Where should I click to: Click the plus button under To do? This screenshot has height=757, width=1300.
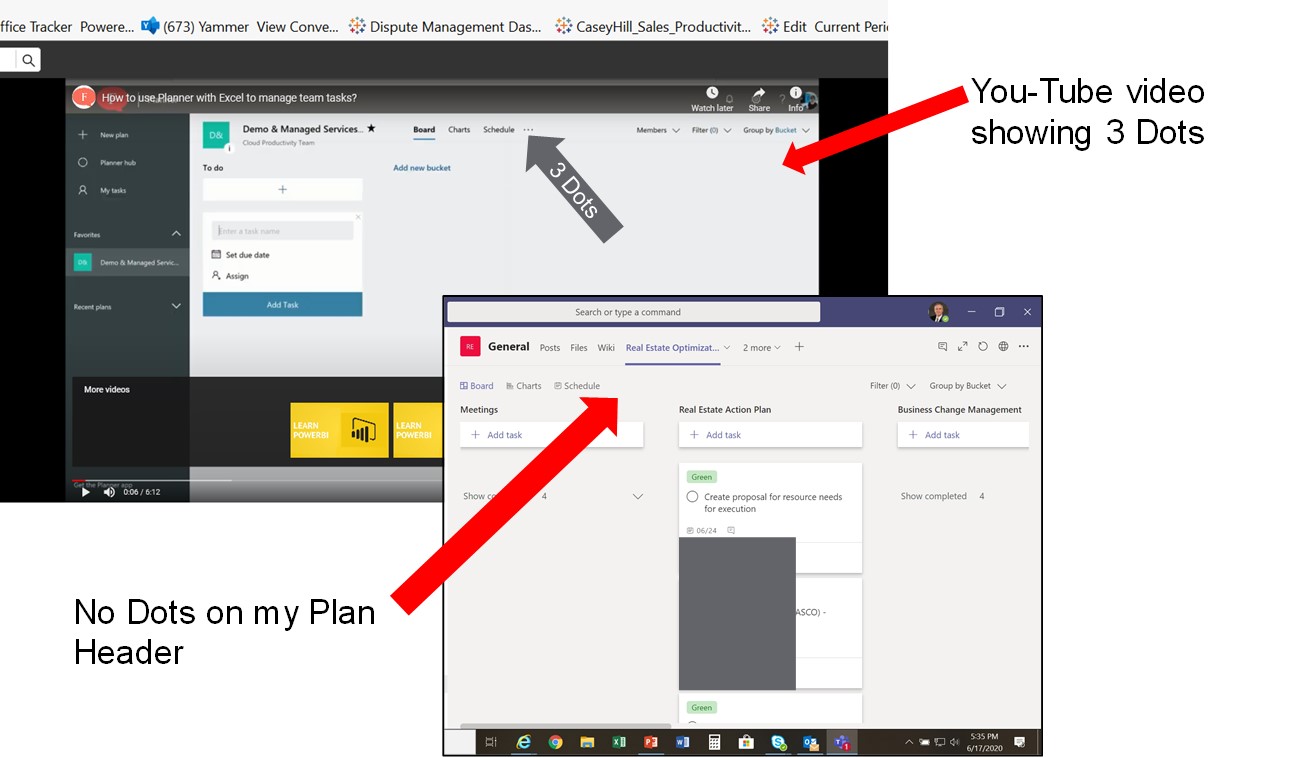point(282,189)
